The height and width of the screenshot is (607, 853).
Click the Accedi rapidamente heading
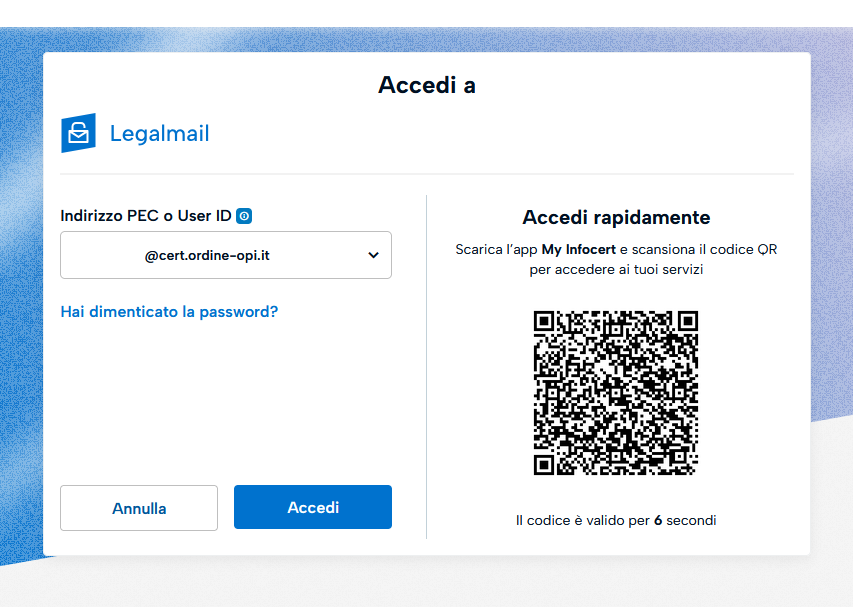[x=616, y=218]
